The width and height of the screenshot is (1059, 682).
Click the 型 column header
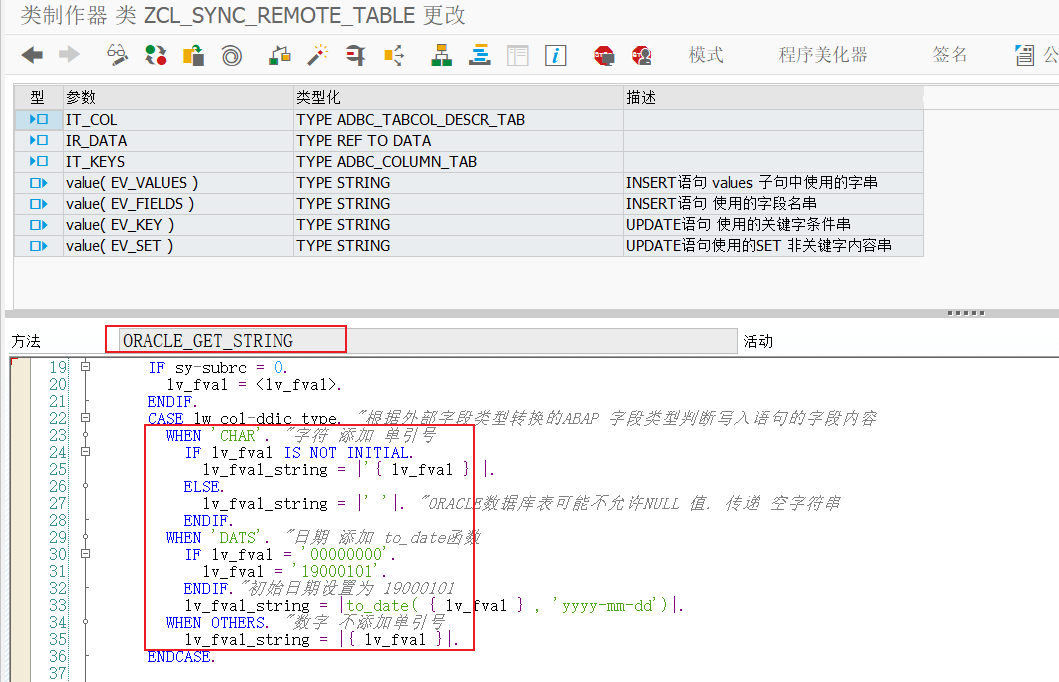click(x=38, y=98)
